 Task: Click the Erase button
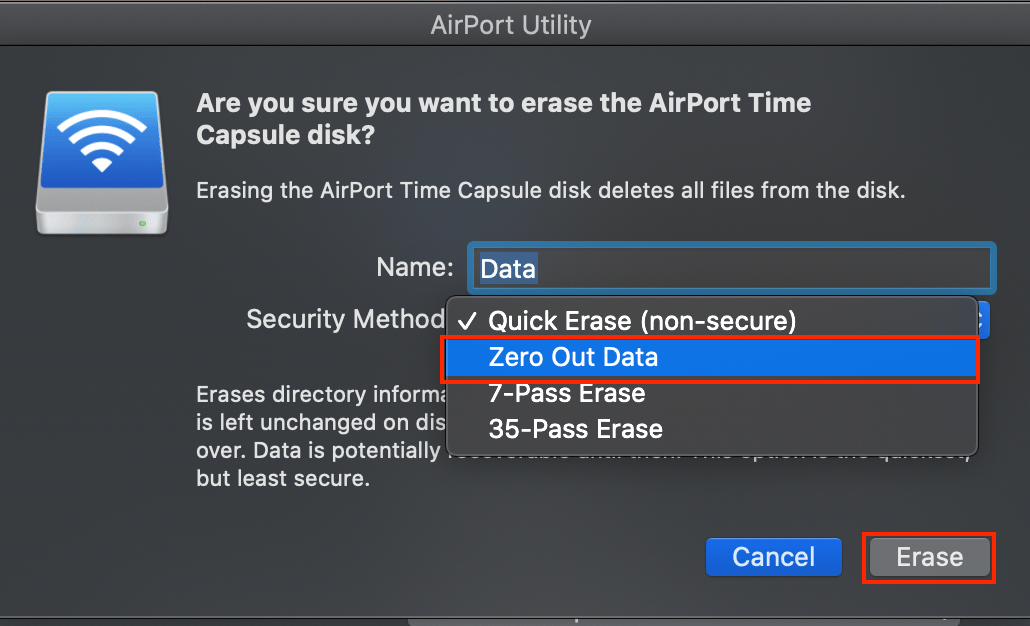[928, 558]
